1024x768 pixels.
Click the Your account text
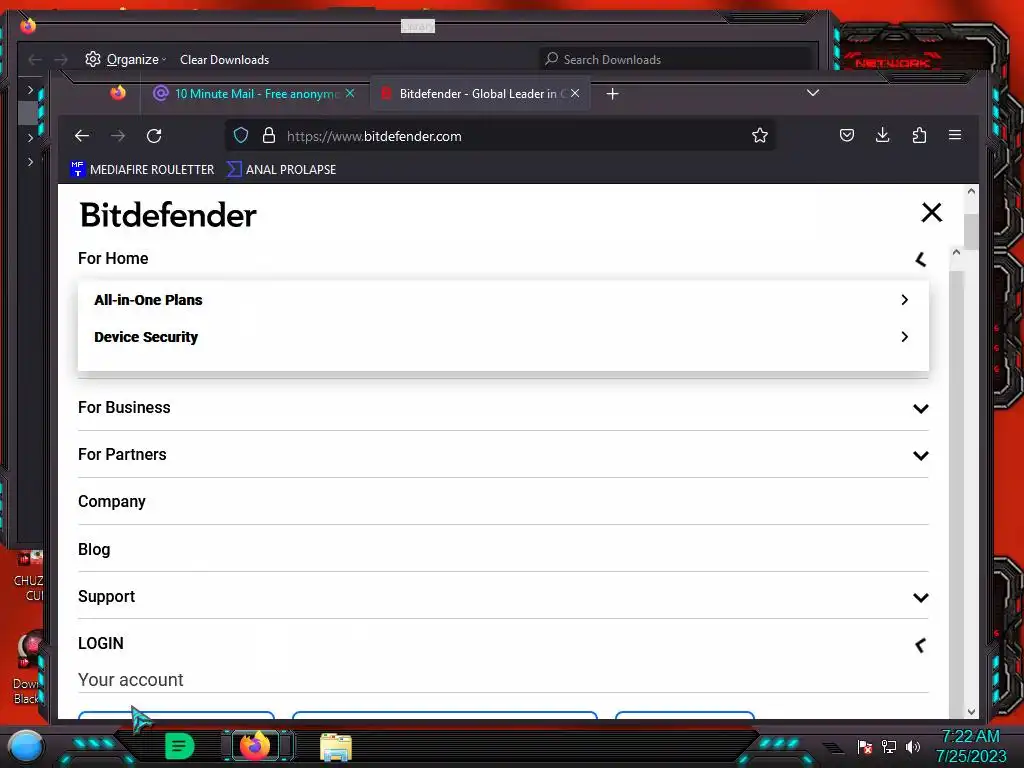coord(131,680)
